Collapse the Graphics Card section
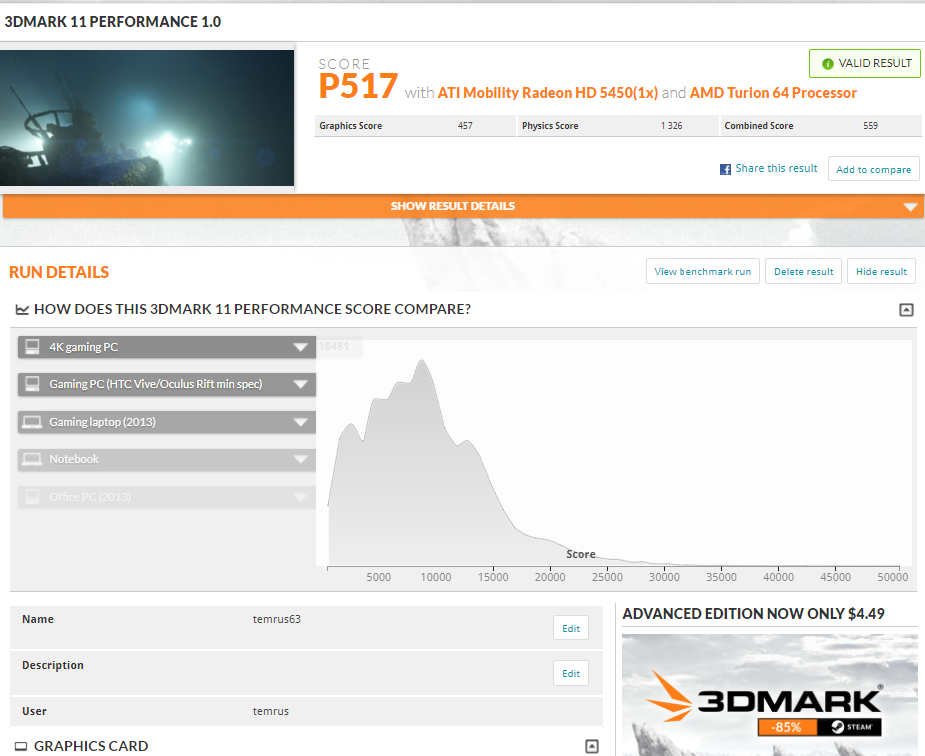 coord(592,746)
